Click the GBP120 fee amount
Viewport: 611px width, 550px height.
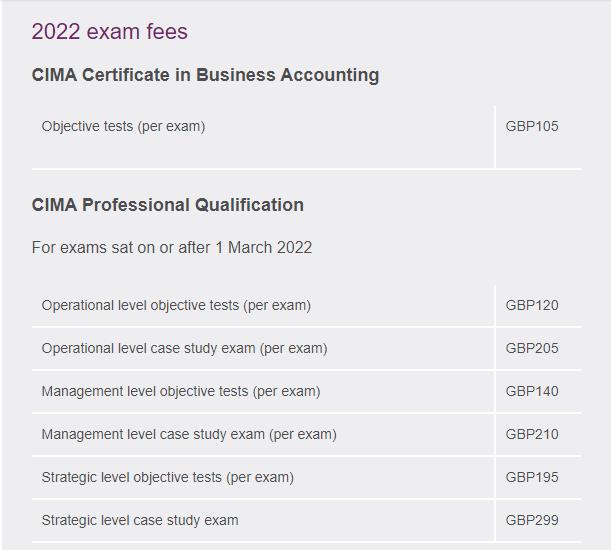click(532, 305)
